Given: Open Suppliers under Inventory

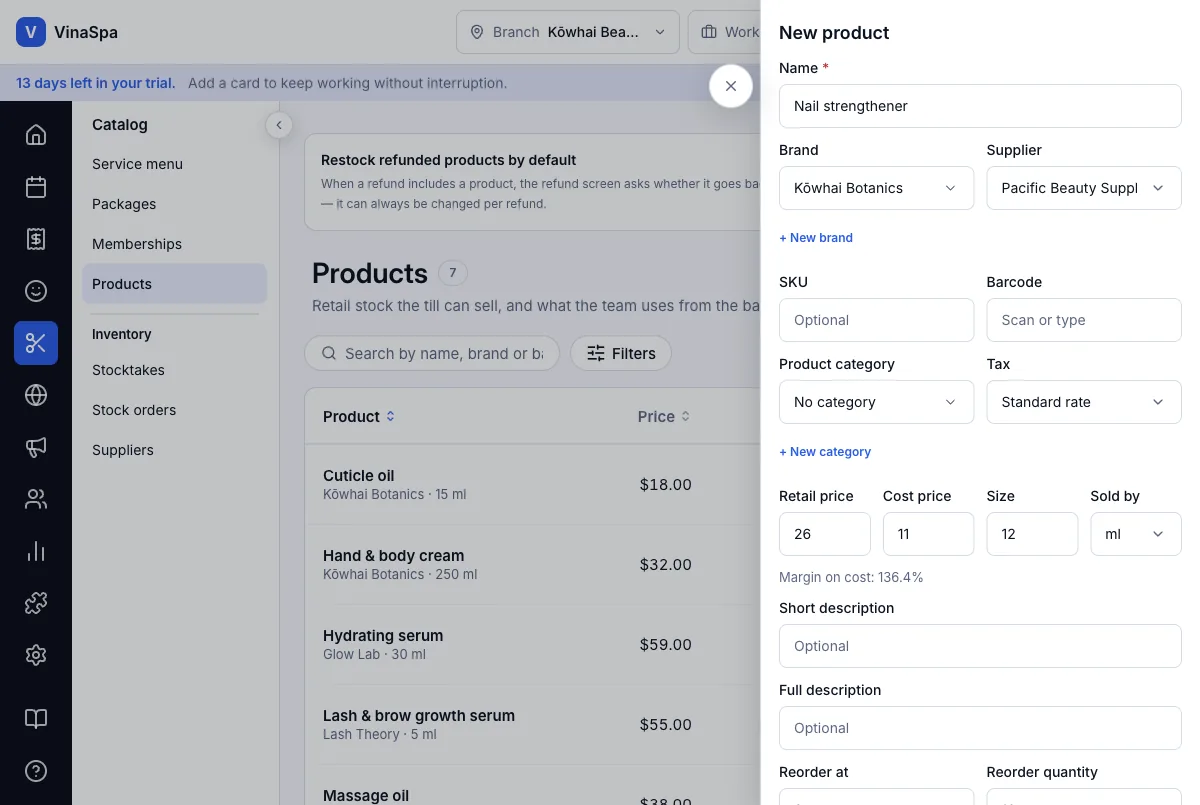Looking at the screenshot, I should click(x=174, y=450).
